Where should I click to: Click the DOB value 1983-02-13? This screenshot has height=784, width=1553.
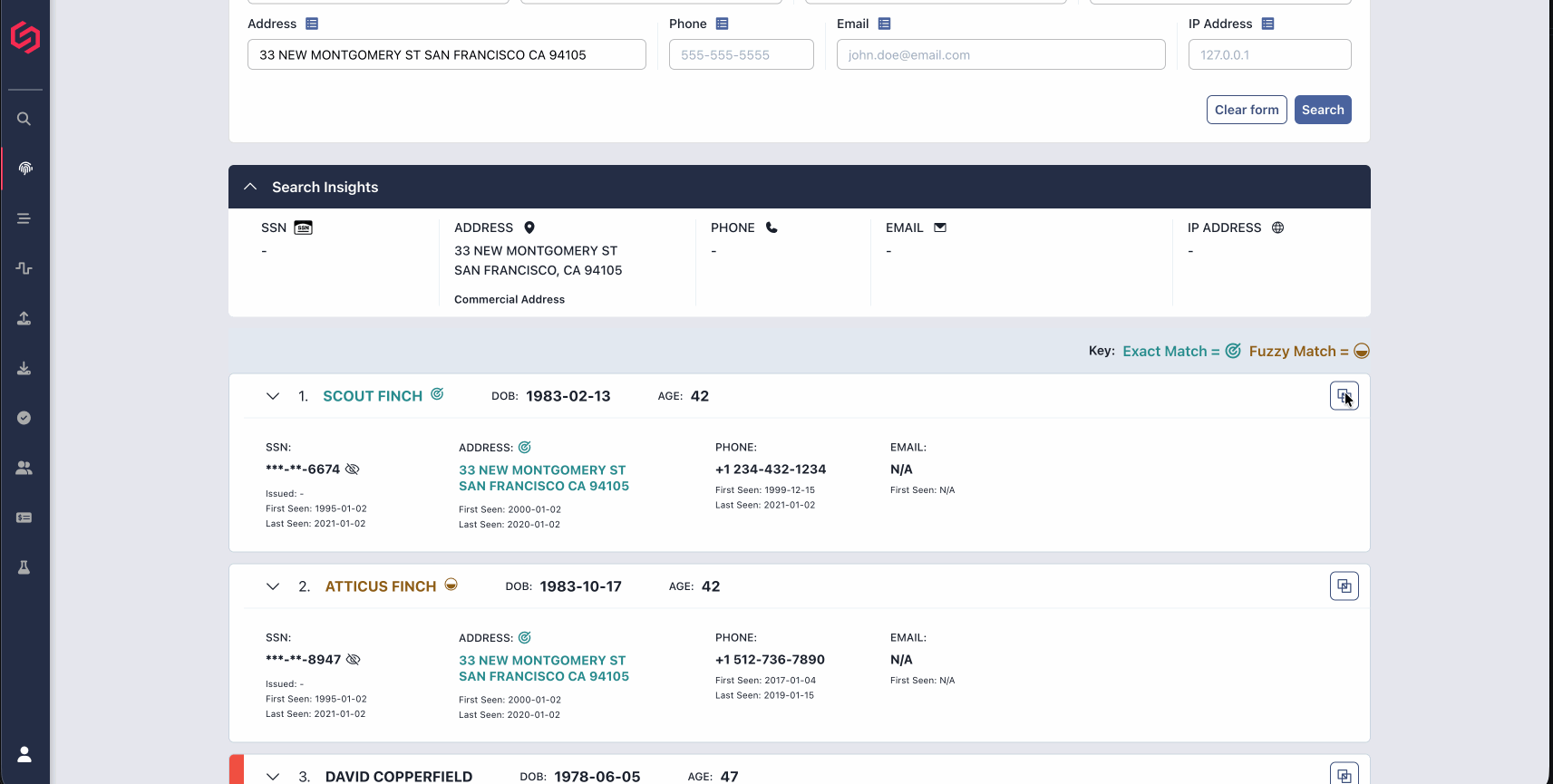click(568, 396)
